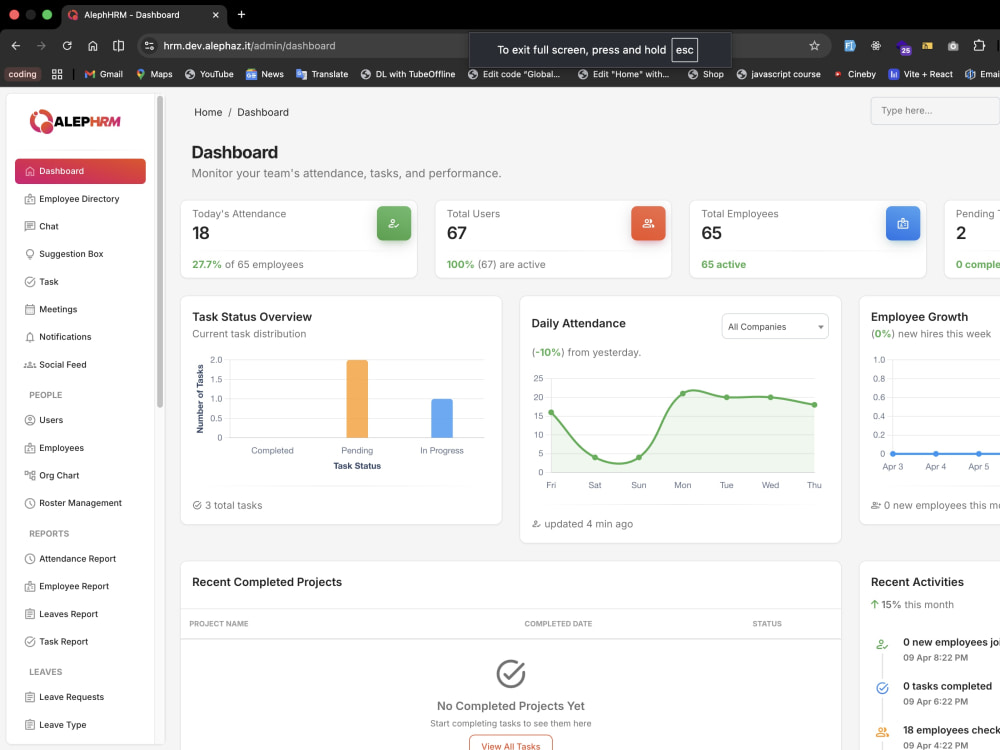This screenshot has height=750, width=1000.
Task: Click the Leave Requests icon
Action: 29,697
